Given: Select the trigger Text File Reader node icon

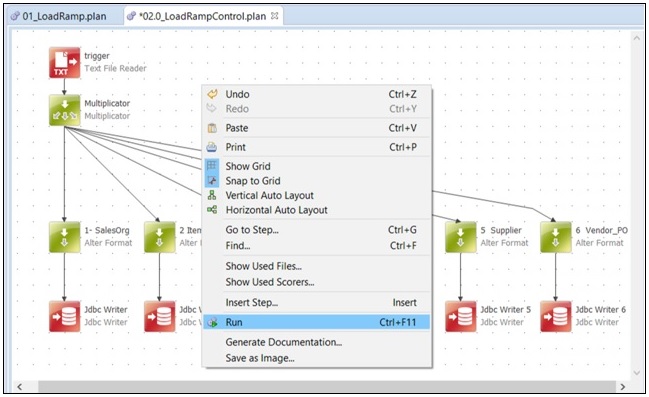Looking at the screenshot, I should (x=65, y=63).
